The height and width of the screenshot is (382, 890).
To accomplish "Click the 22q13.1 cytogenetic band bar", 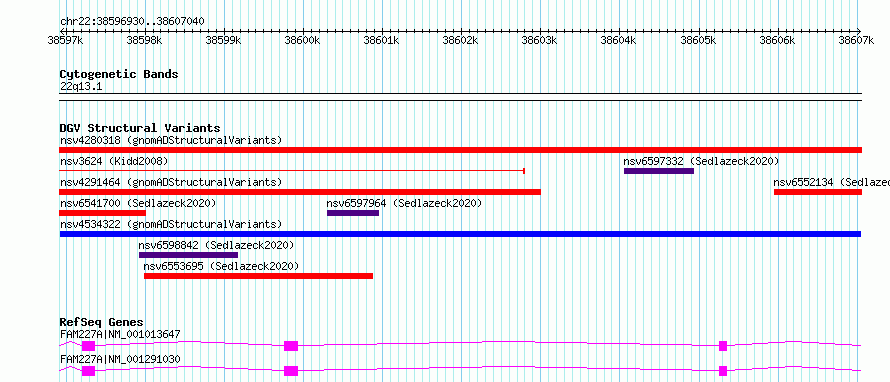I will click(460, 97).
